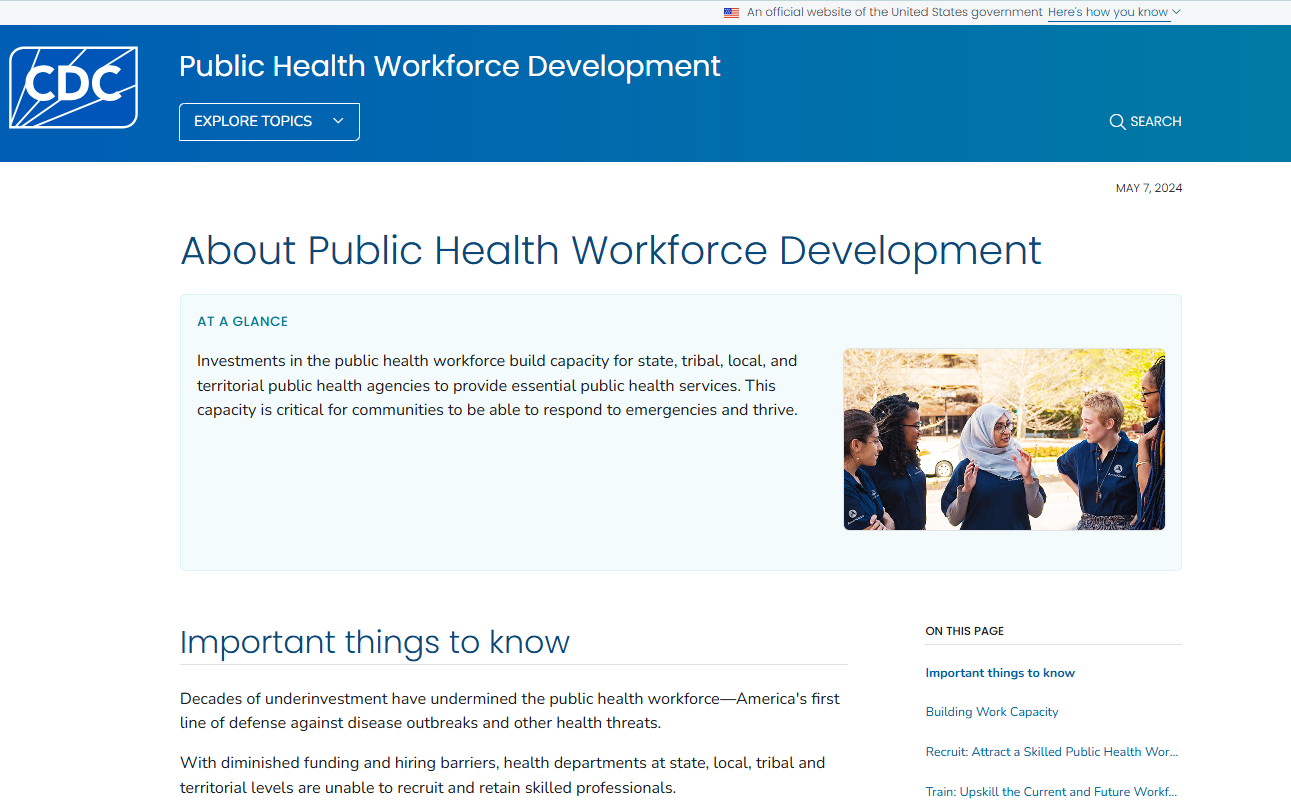
Task: Open Public Health Workforce Development site title
Action: (x=450, y=66)
